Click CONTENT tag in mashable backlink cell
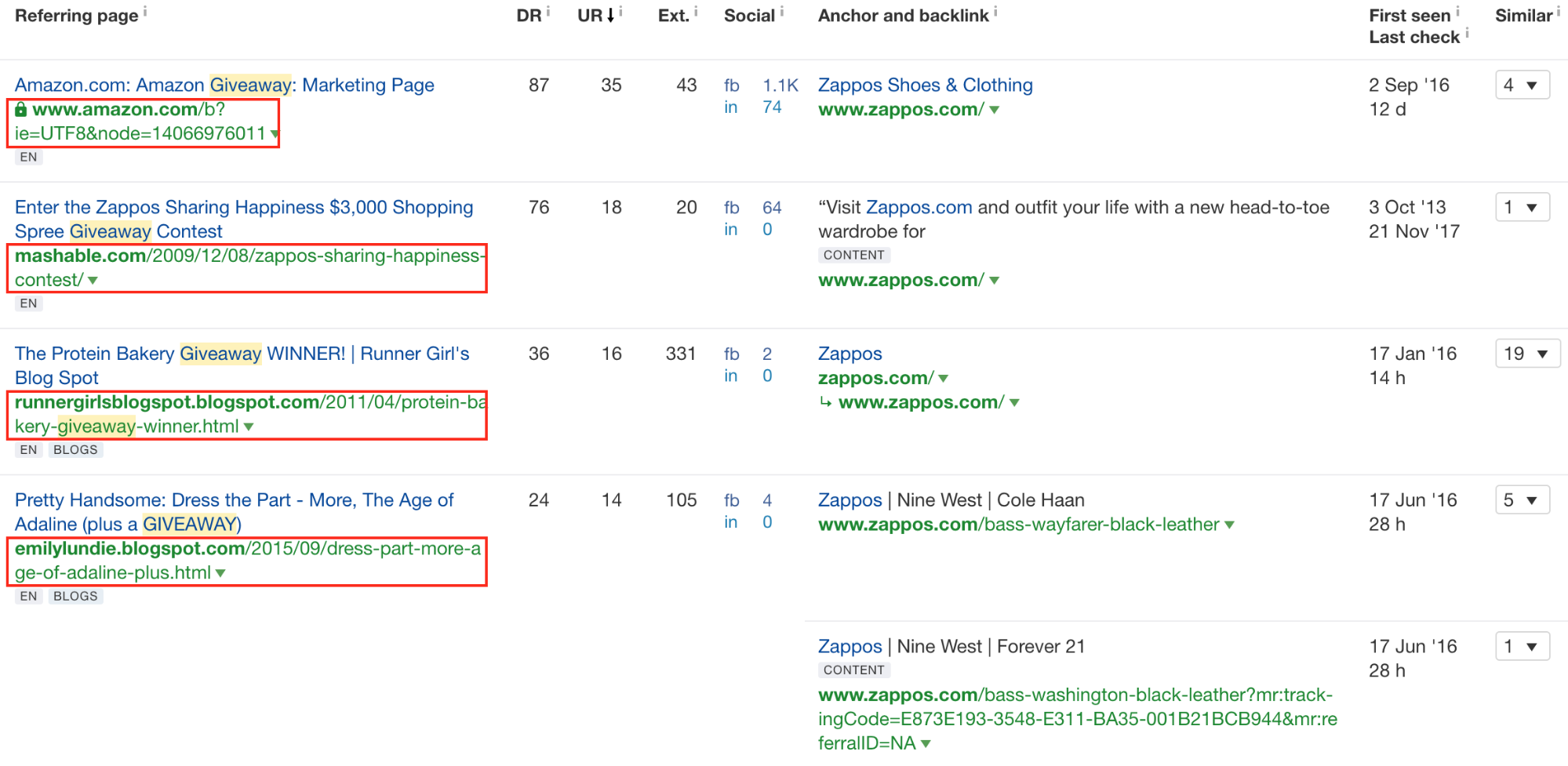The width and height of the screenshot is (1568, 766). coord(853,255)
